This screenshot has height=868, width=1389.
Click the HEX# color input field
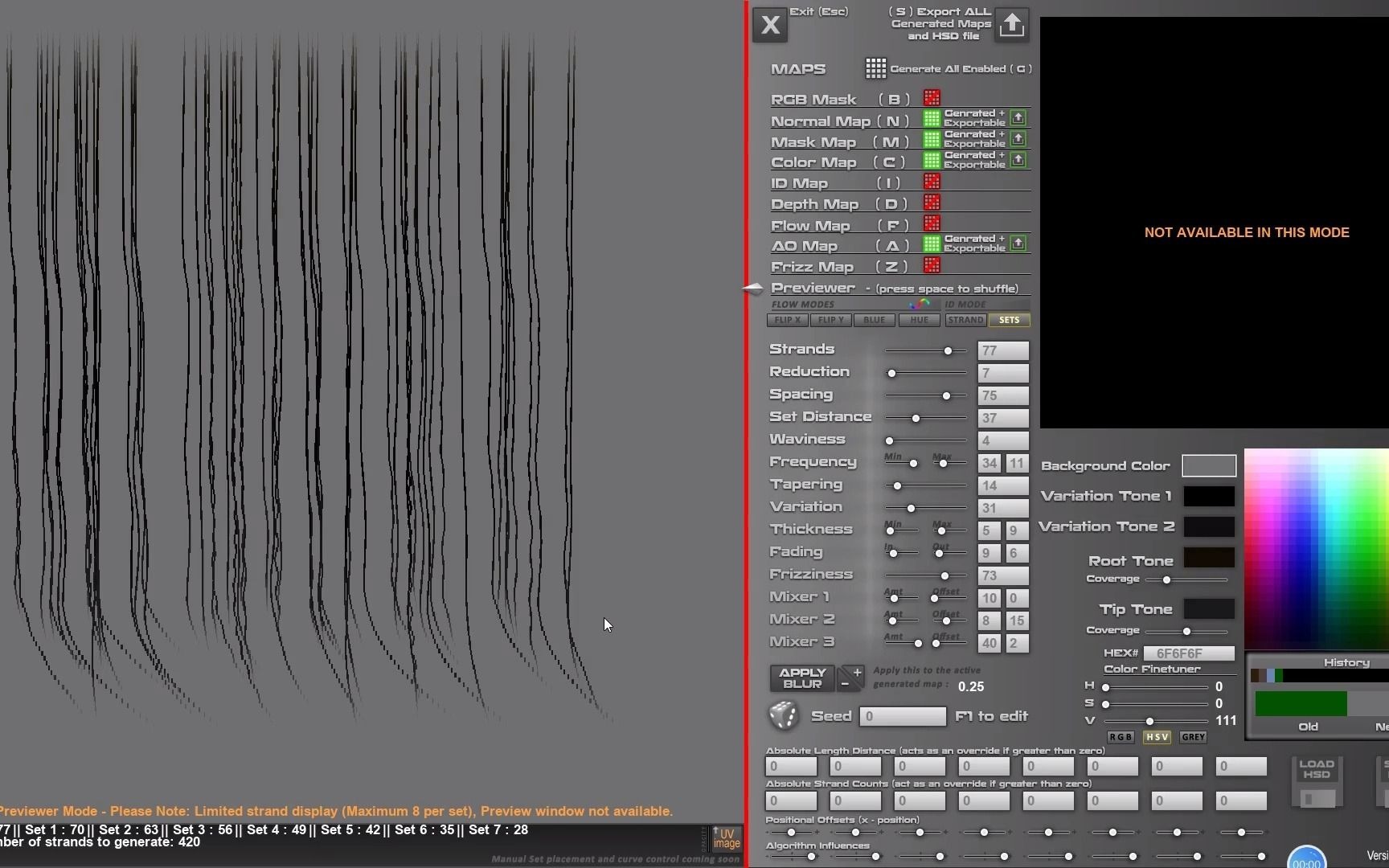1189,653
